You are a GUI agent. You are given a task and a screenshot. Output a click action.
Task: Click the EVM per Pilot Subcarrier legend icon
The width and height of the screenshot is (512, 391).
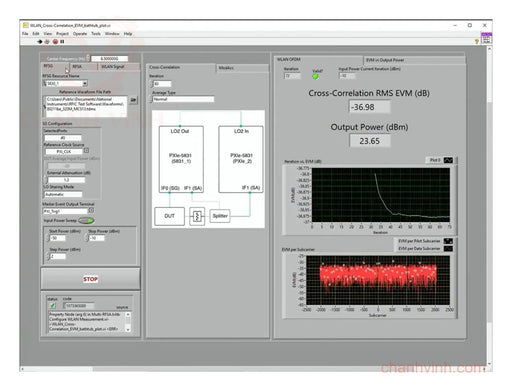448,241
